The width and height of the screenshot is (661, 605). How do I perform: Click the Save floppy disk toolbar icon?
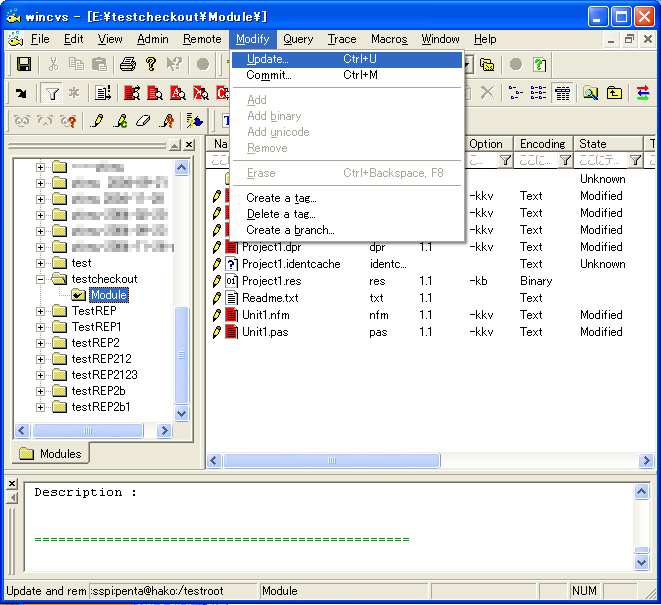(x=24, y=65)
